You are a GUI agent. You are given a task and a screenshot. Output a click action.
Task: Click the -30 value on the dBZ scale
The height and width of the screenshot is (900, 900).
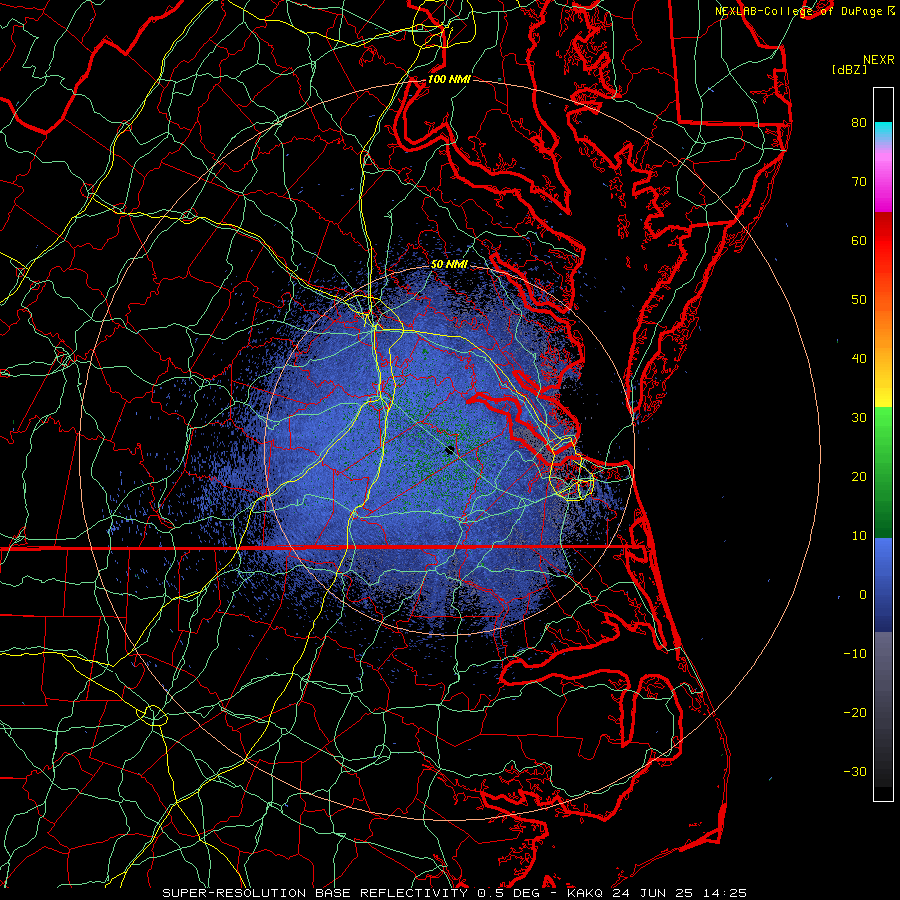[855, 771]
